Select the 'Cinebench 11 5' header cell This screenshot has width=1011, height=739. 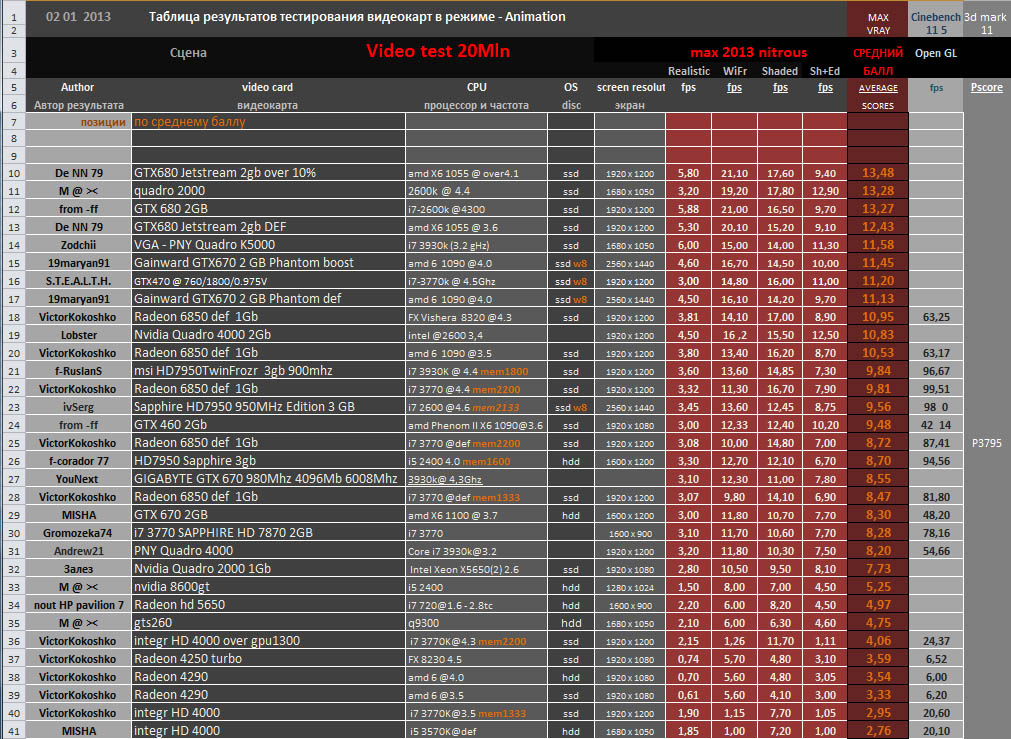(x=936, y=23)
